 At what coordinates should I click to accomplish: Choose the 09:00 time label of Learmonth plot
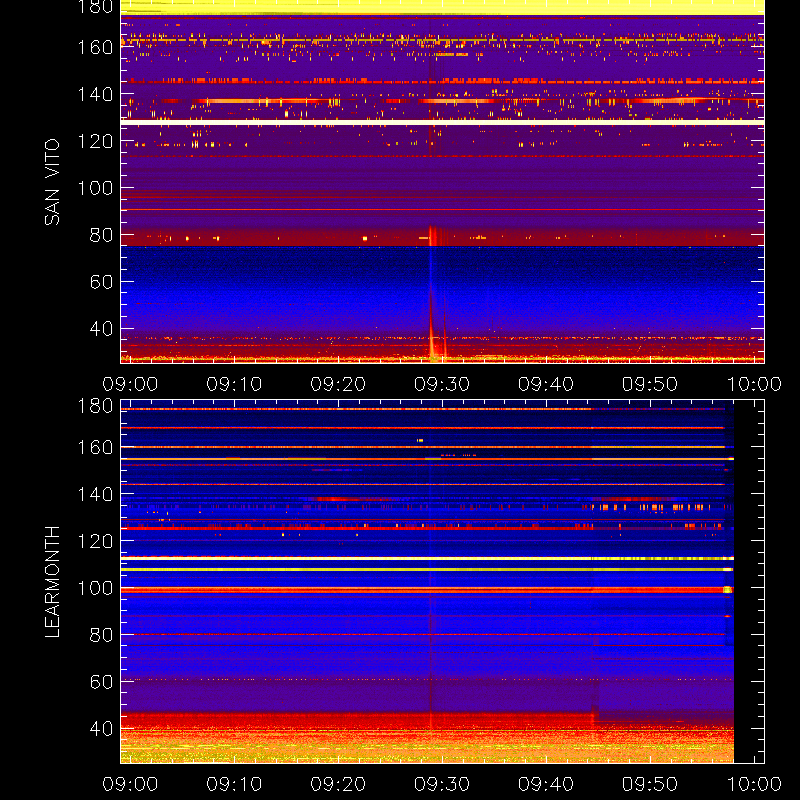(x=130, y=784)
